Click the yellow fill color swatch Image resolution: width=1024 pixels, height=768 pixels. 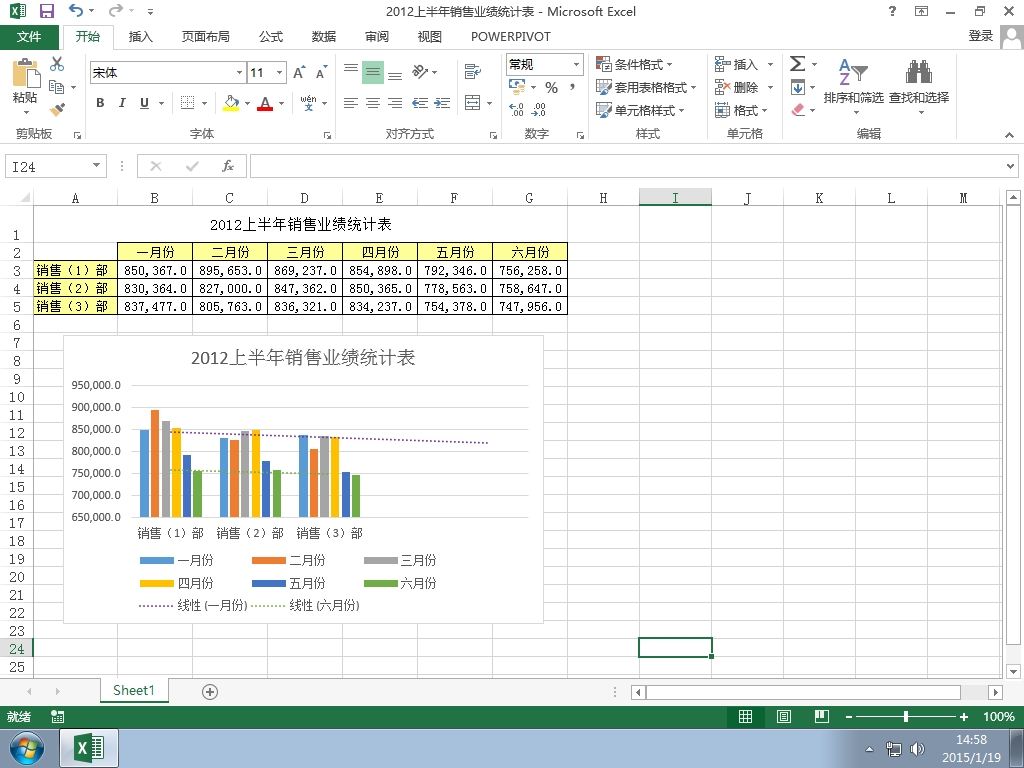231,103
